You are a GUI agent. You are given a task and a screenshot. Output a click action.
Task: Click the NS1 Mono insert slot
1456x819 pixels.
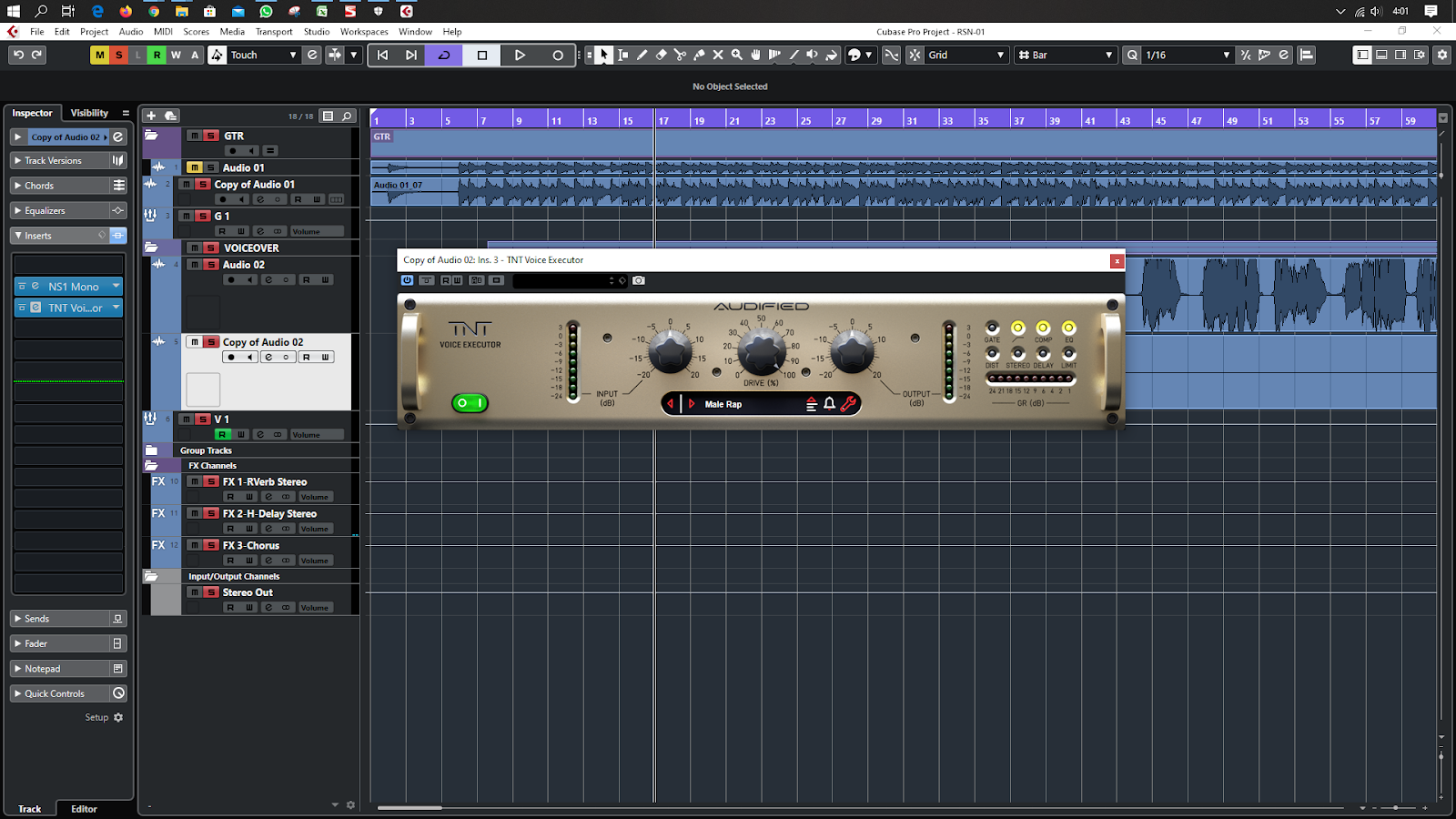pyautogui.click(x=68, y=286)
